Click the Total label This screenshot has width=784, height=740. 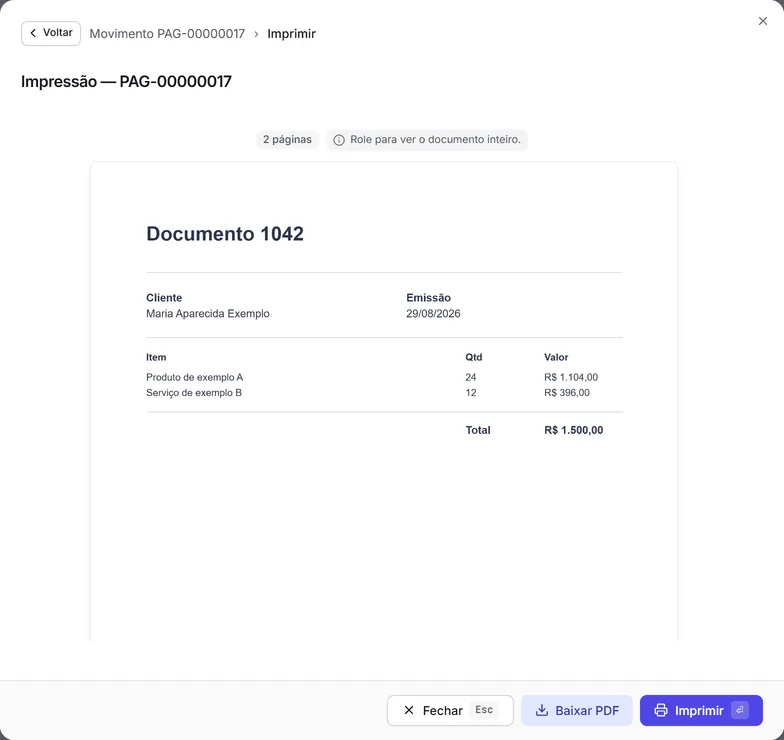[x=478, y=430]
